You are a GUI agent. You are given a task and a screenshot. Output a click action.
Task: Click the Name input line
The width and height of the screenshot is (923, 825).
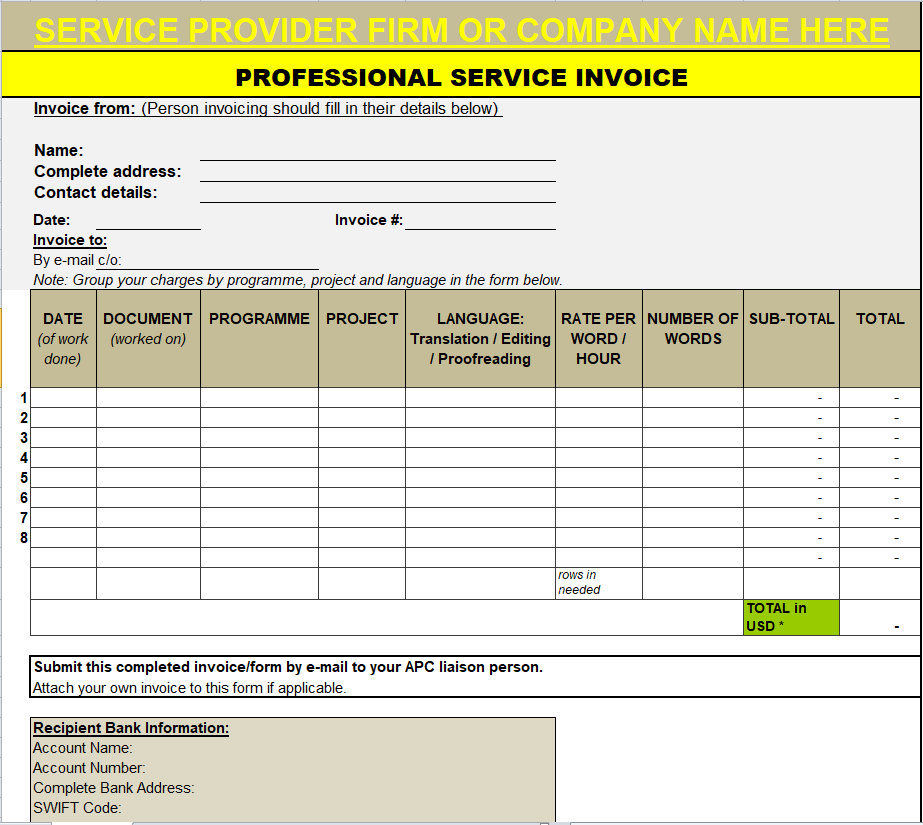(377, 151)
